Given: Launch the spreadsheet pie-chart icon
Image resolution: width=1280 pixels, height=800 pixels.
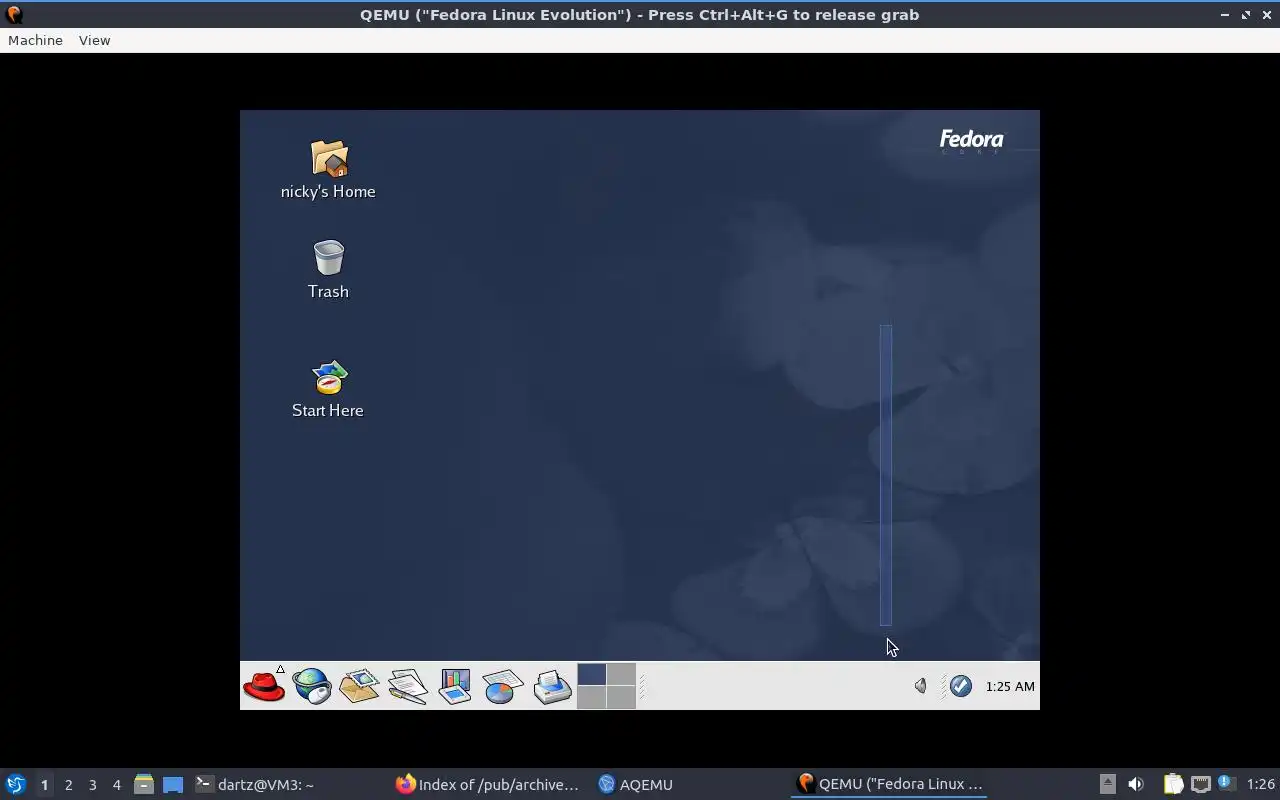Looking at the screenshot, I should (x=503, y=686).
